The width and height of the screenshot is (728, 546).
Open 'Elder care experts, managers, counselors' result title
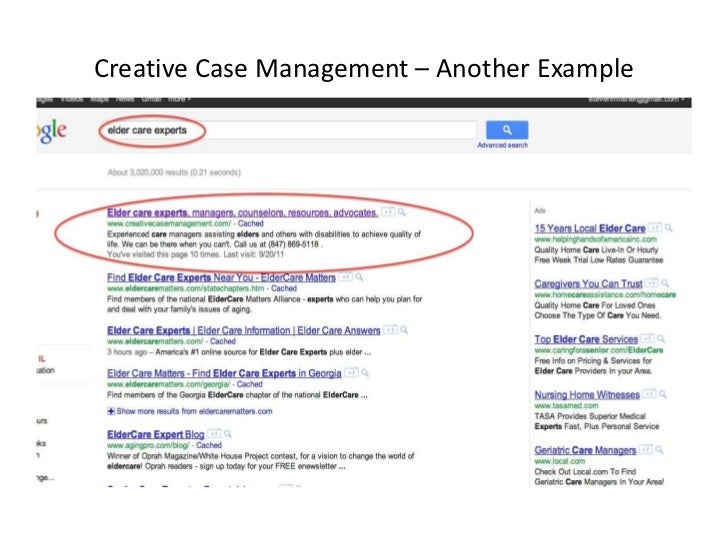coord(243,213)
